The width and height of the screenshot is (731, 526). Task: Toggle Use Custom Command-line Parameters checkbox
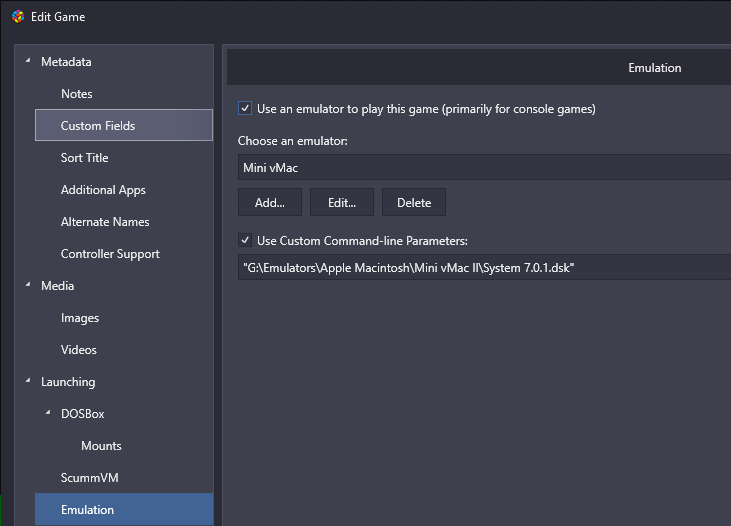pos(245,240)
